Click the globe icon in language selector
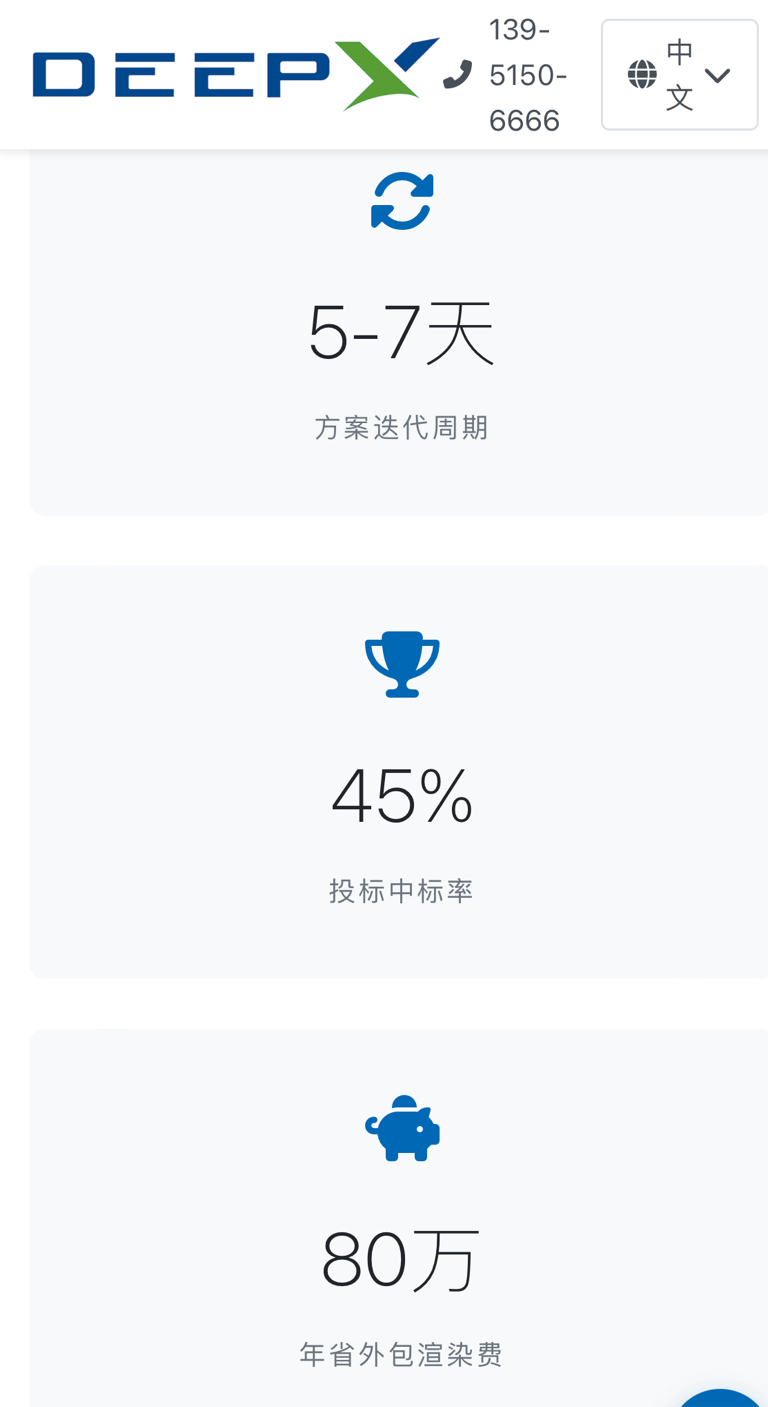 (x=642, y=75)
